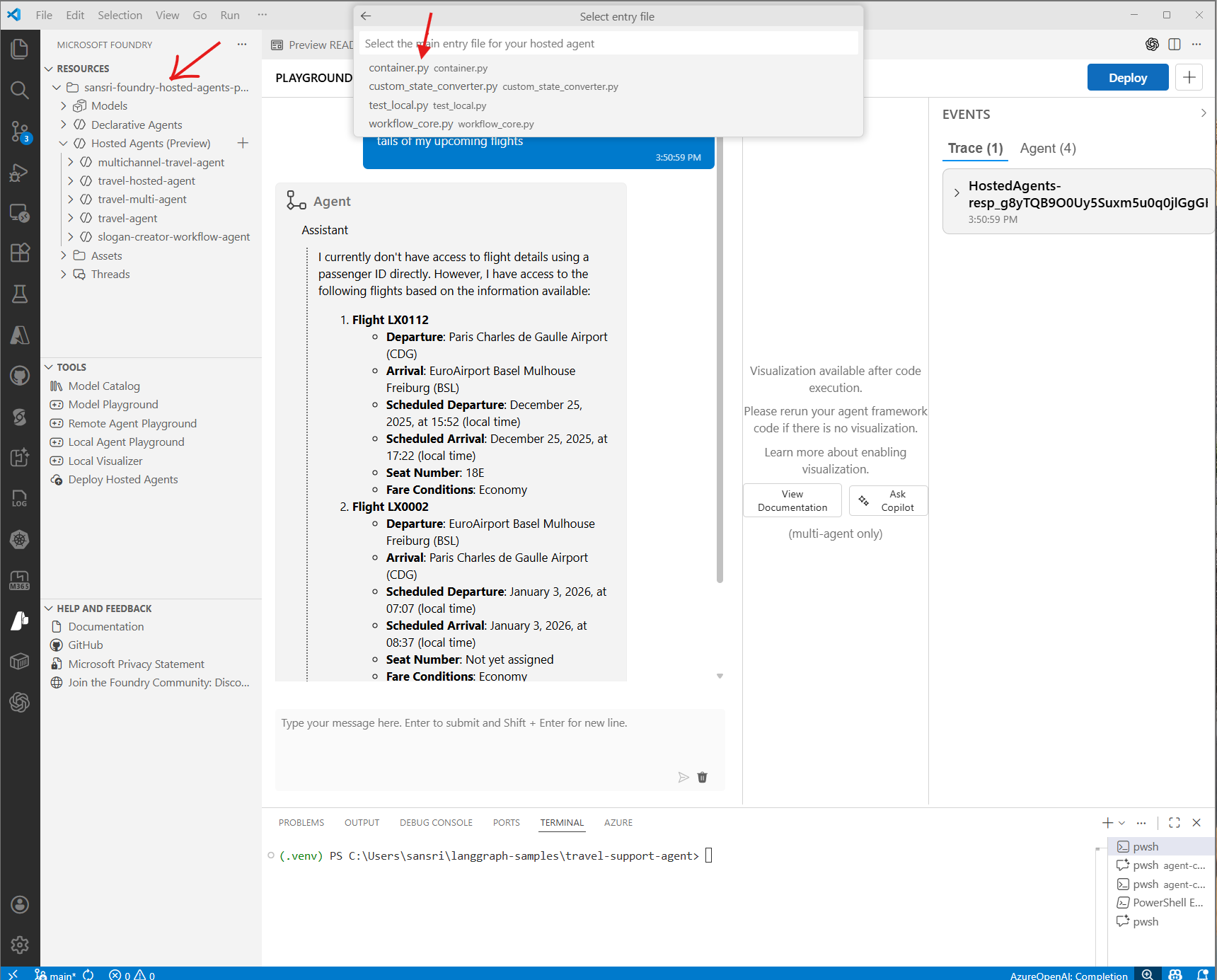Switch to the Agent (4) events tab
Viewport: 1217px width, 980px height.
(x=1047, y=148)
